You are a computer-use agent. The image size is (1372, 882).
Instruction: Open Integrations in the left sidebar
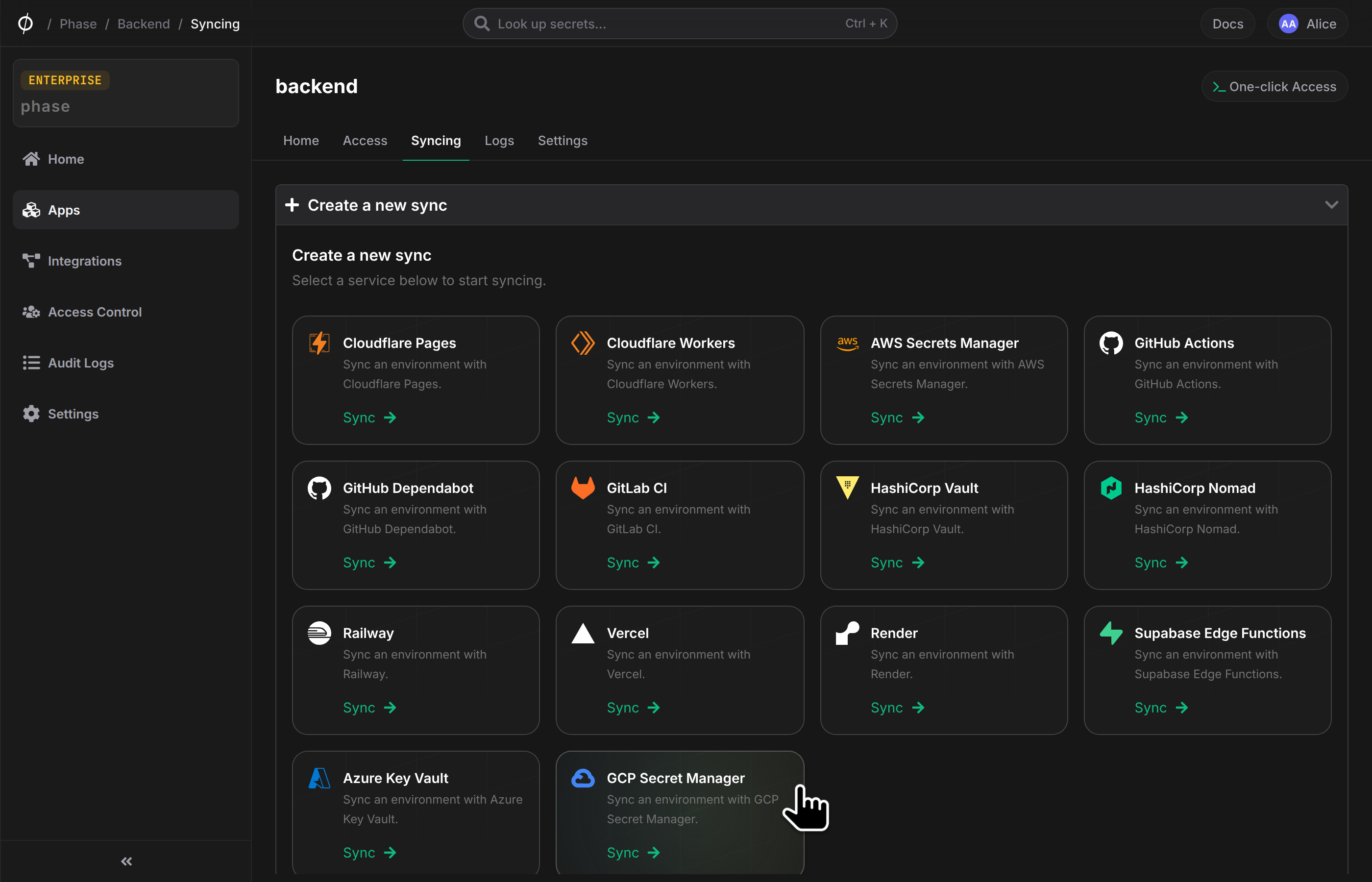tap(126, 261)
